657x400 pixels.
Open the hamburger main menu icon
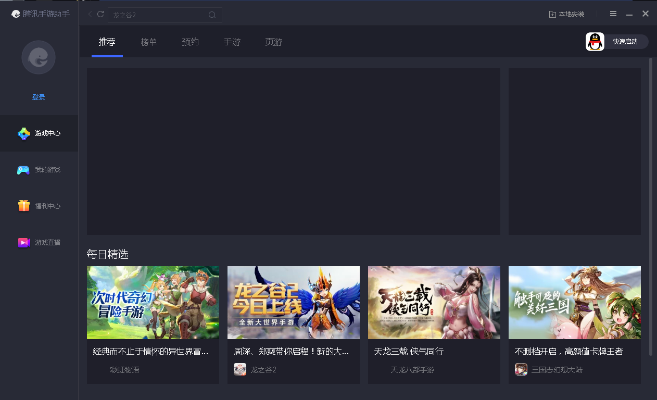pyautogui.click(x=613, y=14)
